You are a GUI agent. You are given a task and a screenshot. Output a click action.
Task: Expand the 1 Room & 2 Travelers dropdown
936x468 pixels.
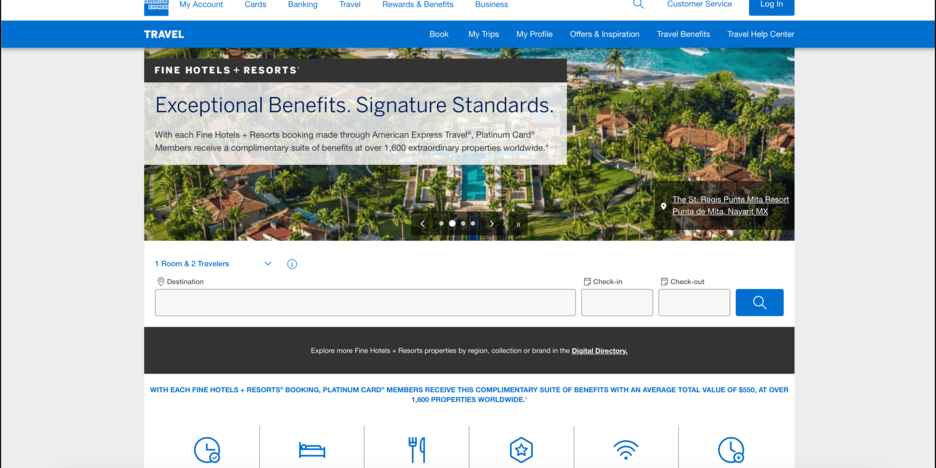[x=213, y=264]
